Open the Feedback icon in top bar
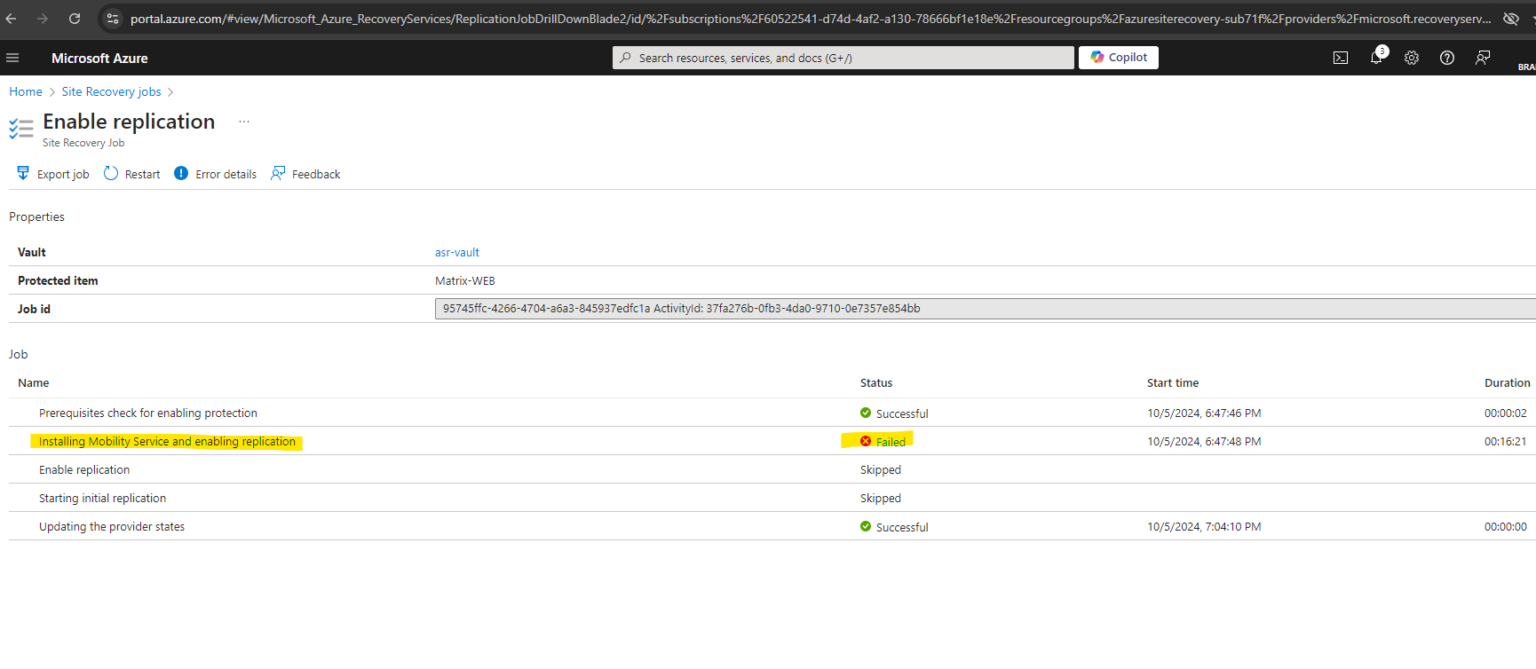 click(1482, 57)
